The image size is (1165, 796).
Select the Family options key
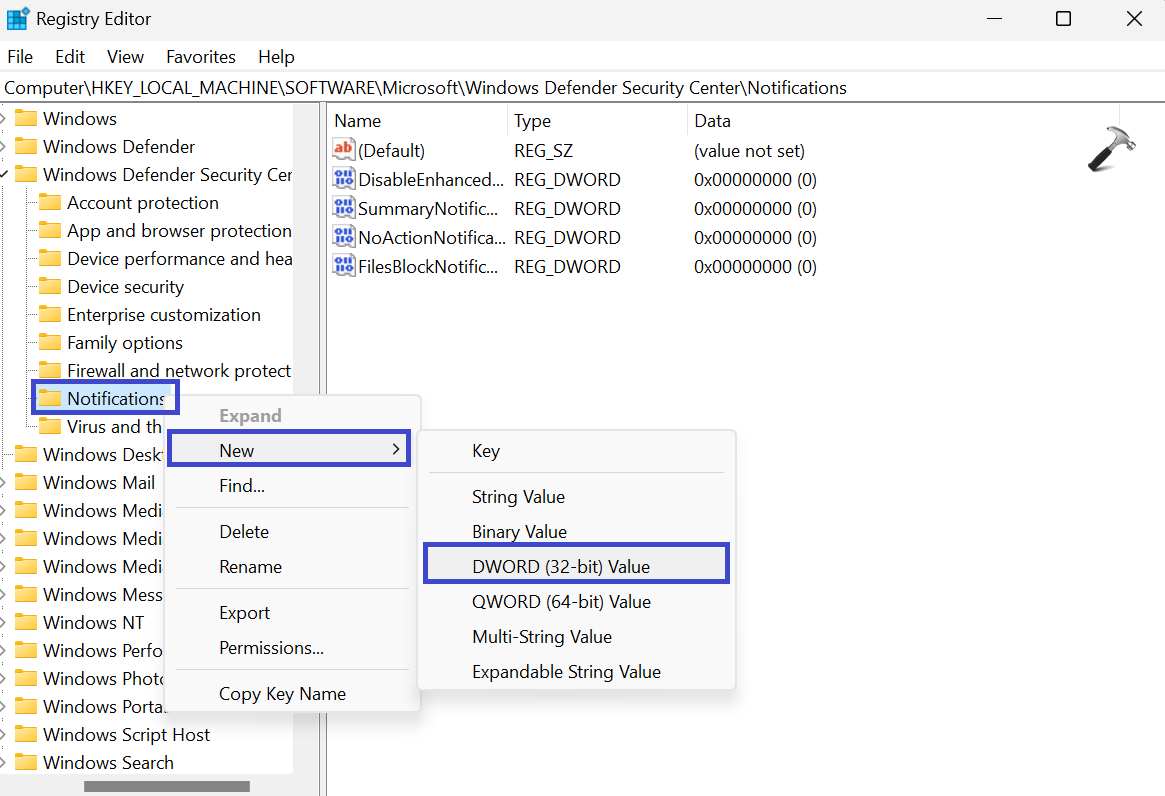[125, 343]
